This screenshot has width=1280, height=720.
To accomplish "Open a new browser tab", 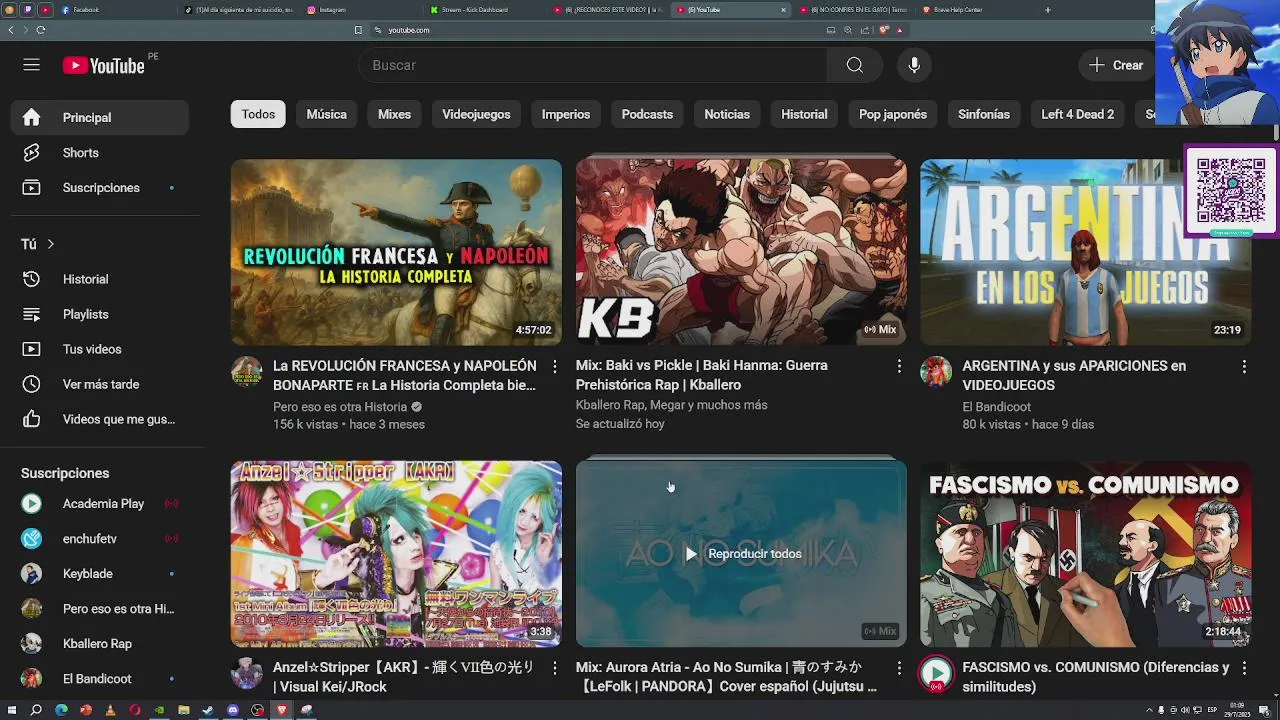I will [1047, 10].
